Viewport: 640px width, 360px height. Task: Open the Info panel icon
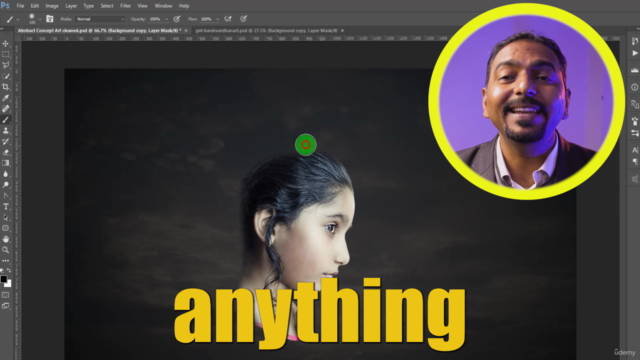635,87
